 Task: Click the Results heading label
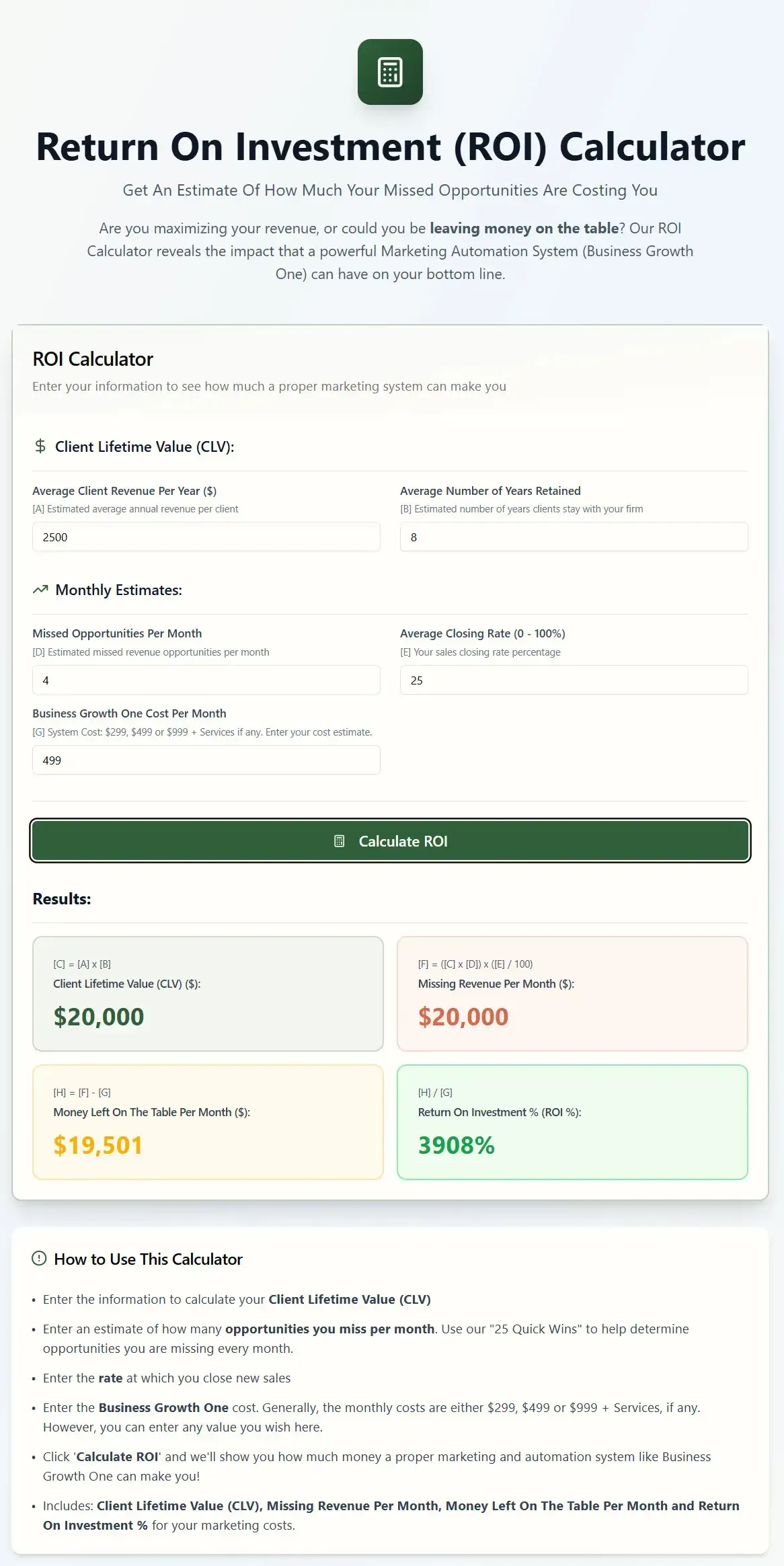point(62,898)
